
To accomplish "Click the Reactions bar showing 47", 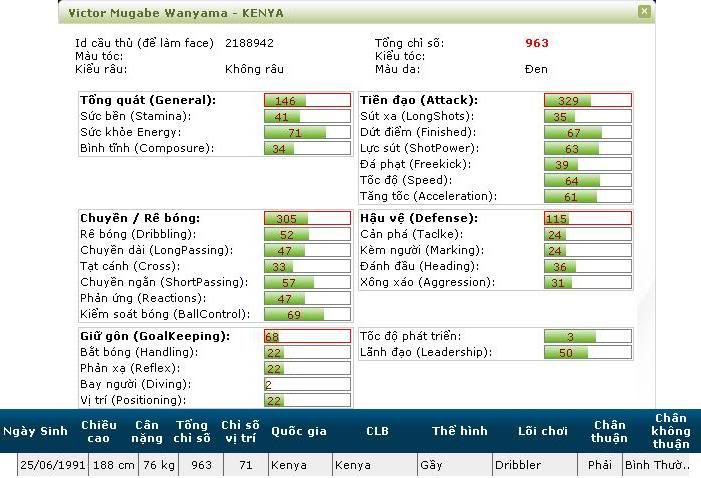I will pos(307,298).
